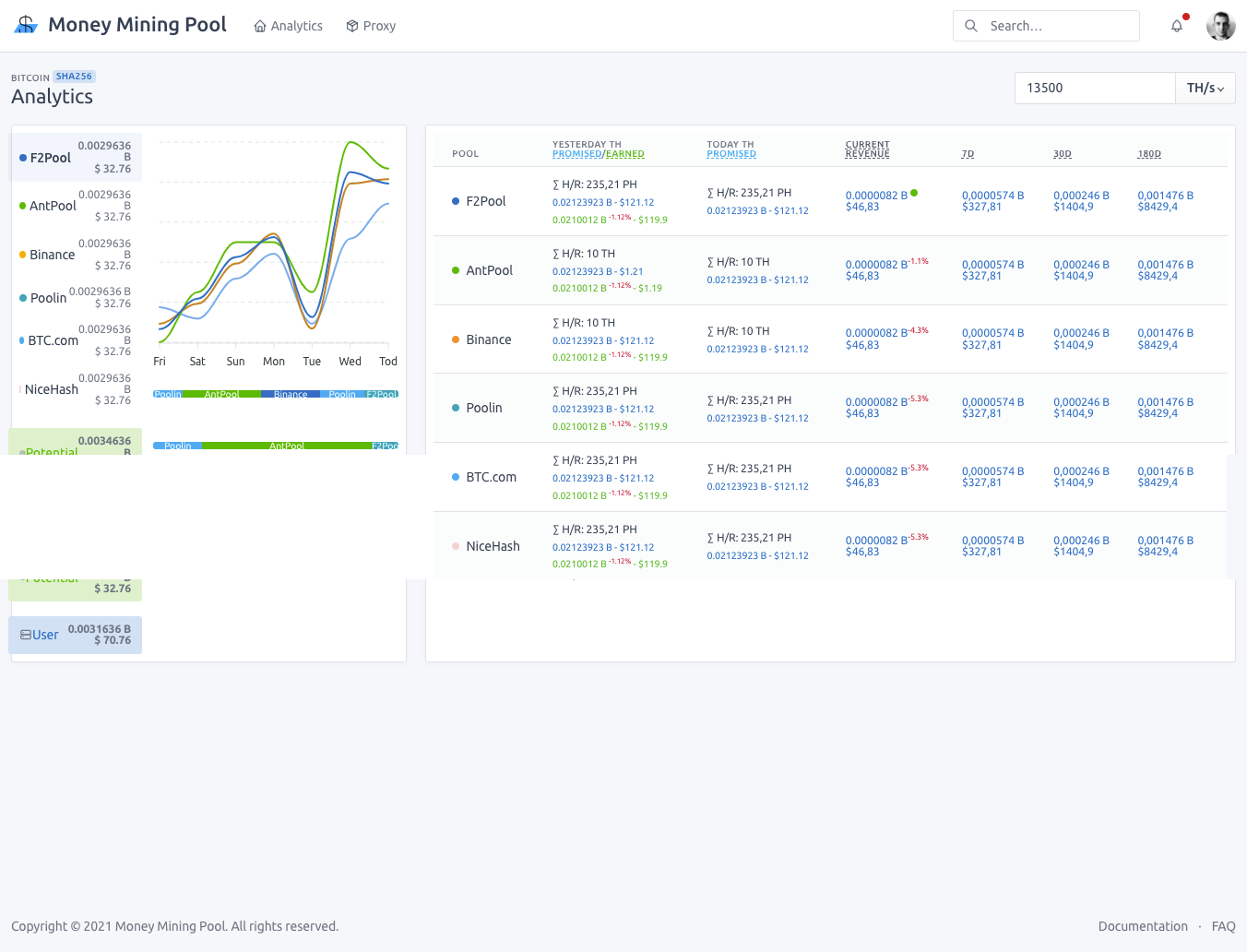Image resolution: width=1247 pixels, height=952 pixels.
Task: Click the Today TH Promised header
Action: (731, 154)
